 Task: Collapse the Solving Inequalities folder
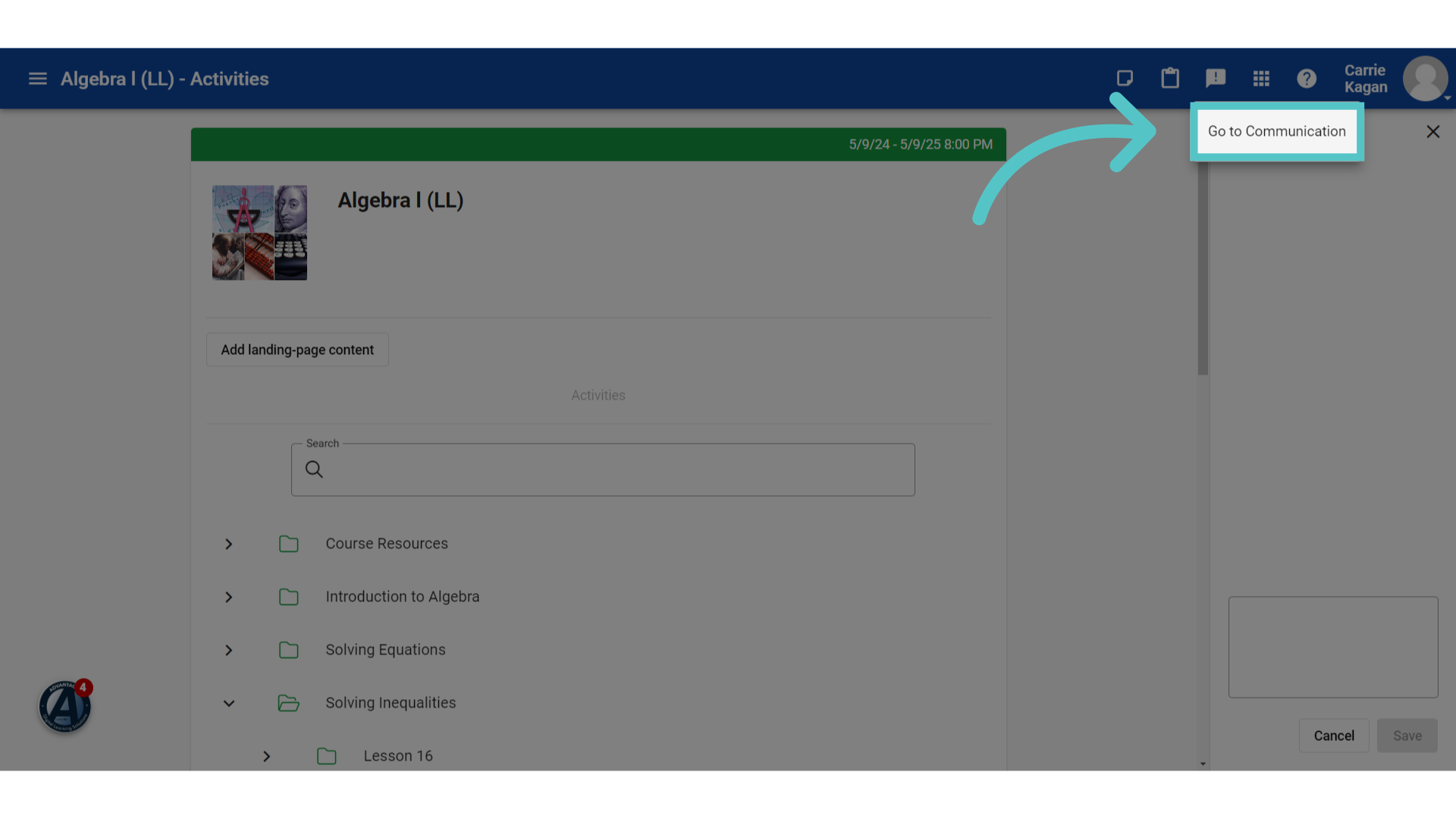pos(228,703)
